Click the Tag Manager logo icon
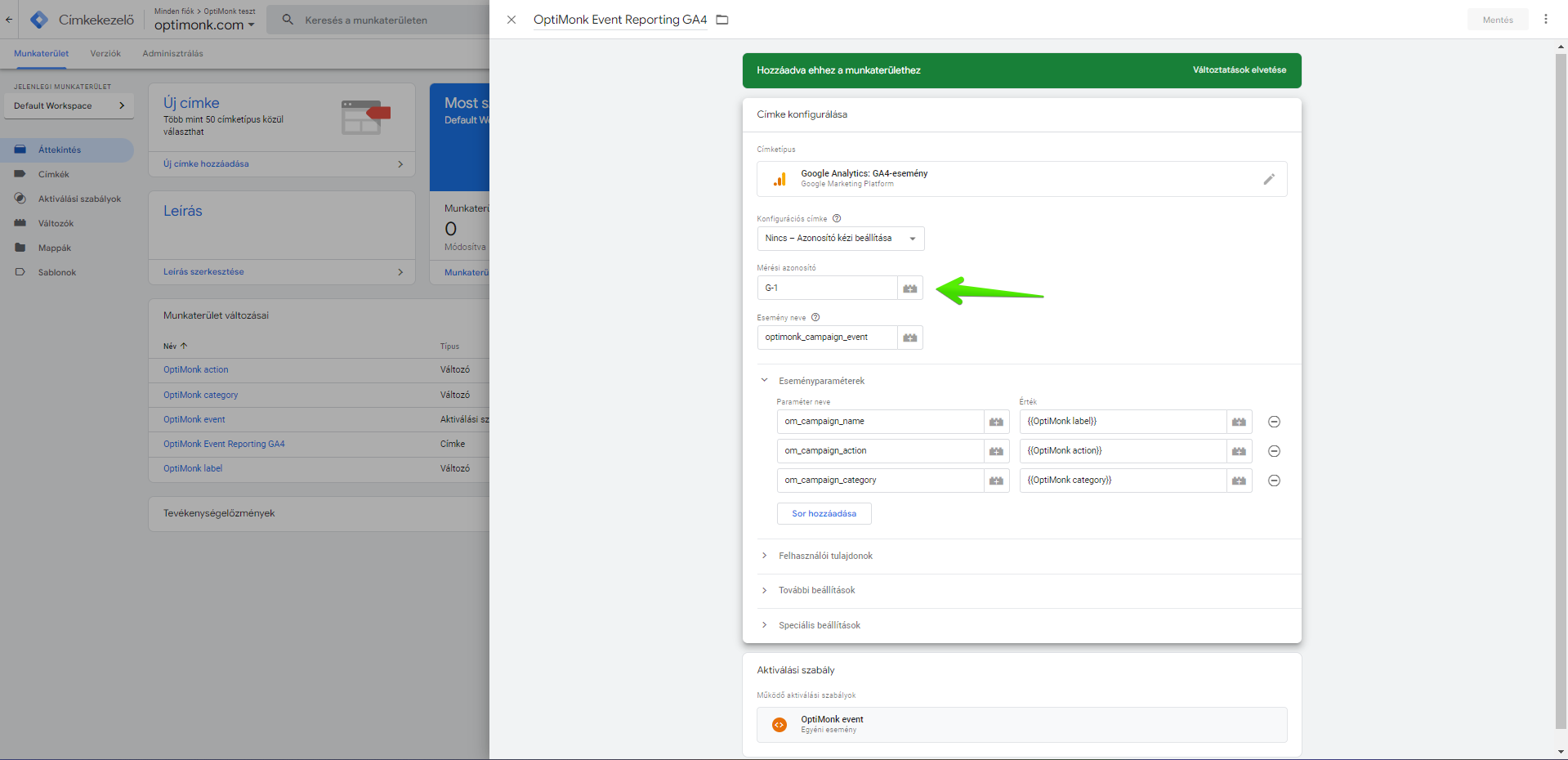The width and height of the screenshot is (1568, 760). pyautogui.click(x=38, y=20)
